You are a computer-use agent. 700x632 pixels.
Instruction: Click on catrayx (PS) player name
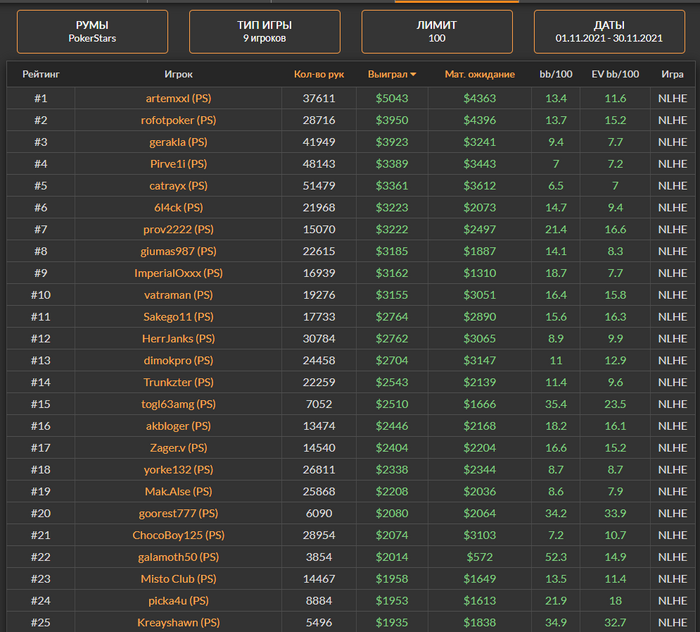point(178,186)
